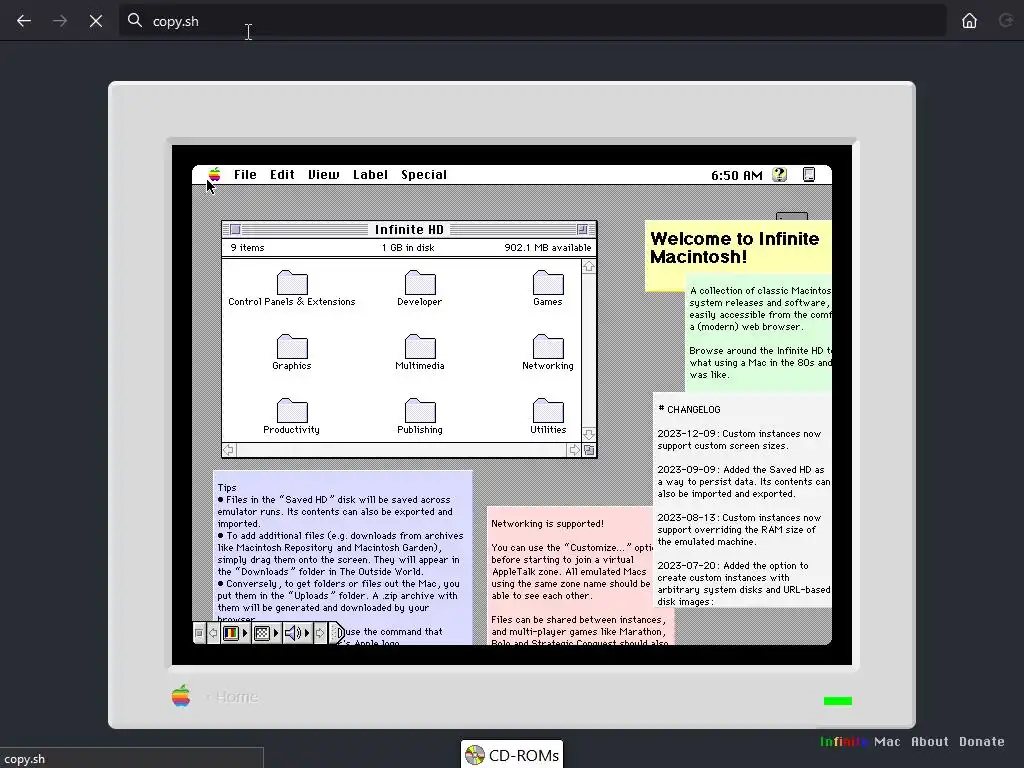Stop loading with the browser X button
This screenshot has width=1024, height=768.
[x=96, y=21]
